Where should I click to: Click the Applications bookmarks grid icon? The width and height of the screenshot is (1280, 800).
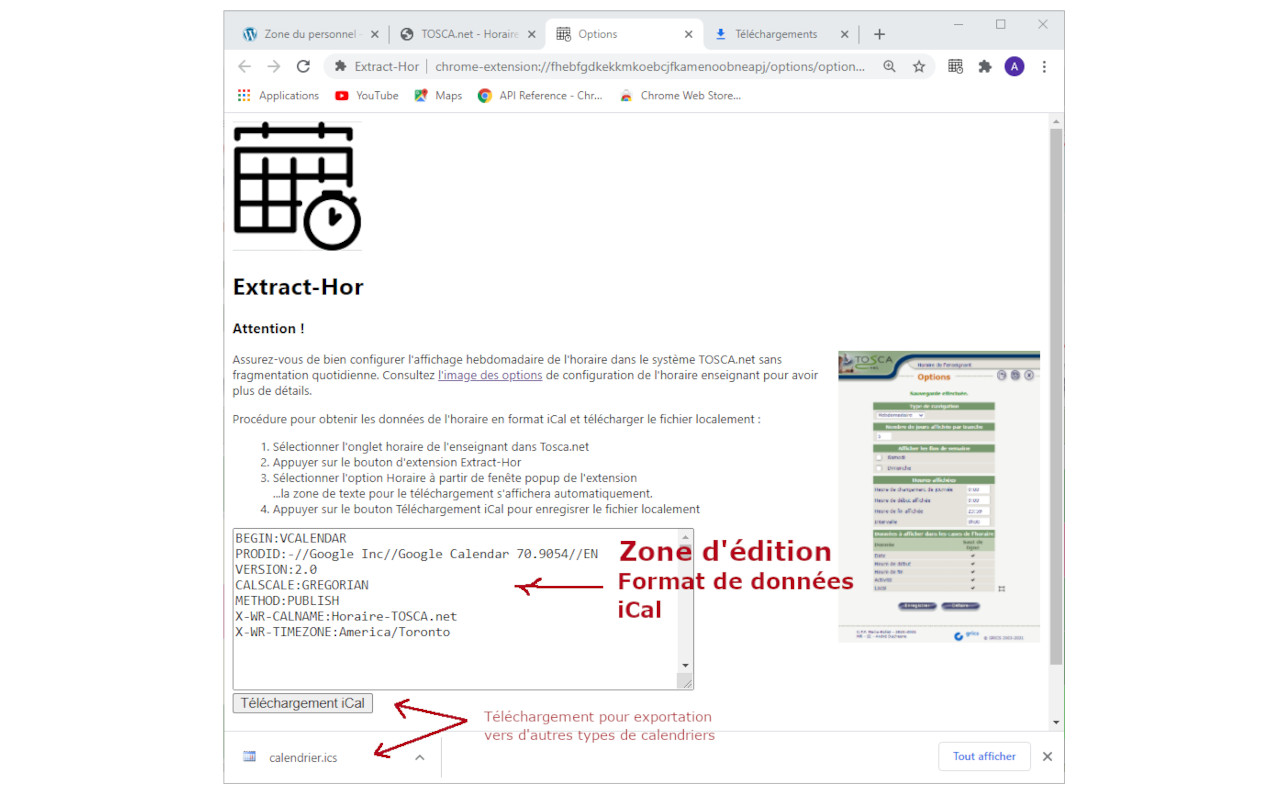pos(243,95)
